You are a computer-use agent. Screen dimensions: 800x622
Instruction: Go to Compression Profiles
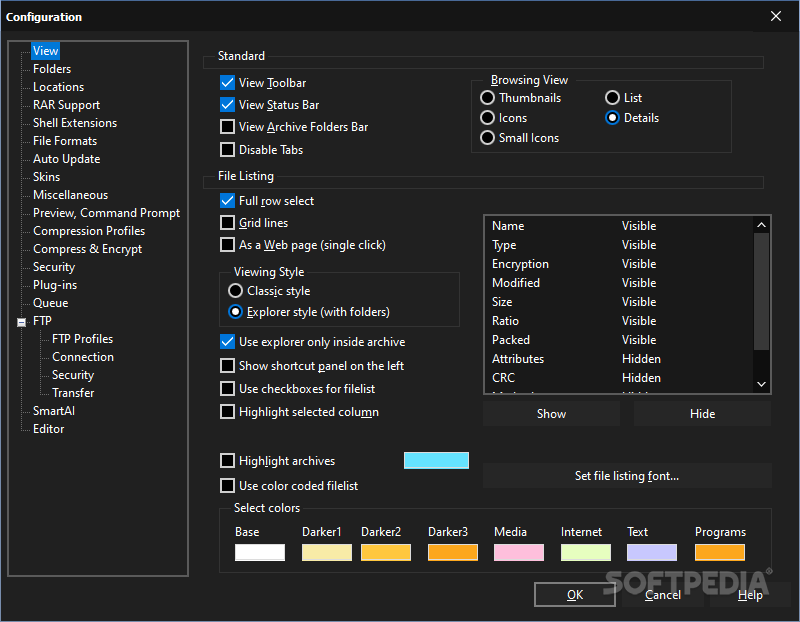pos(89,231)
